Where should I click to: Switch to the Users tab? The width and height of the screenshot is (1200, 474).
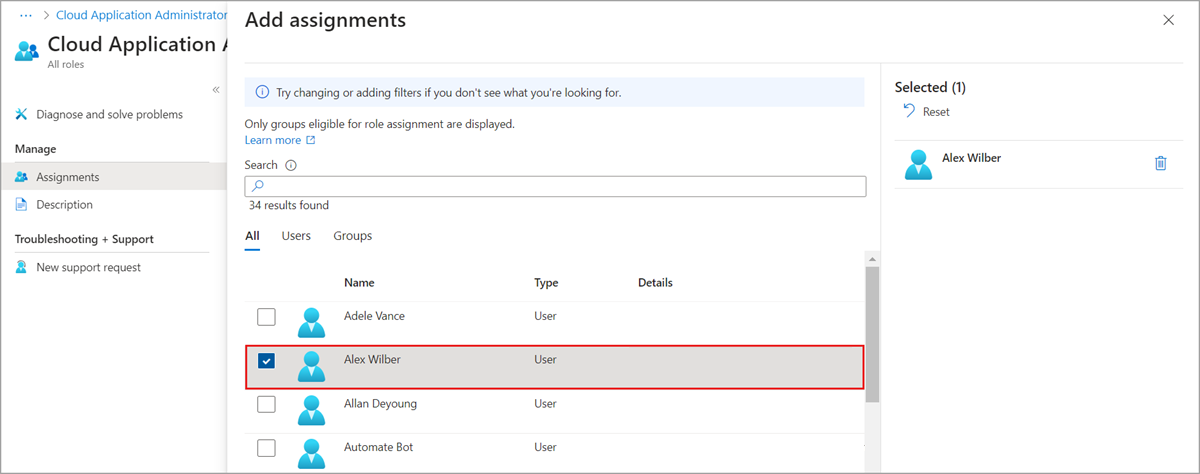(296, 236)
